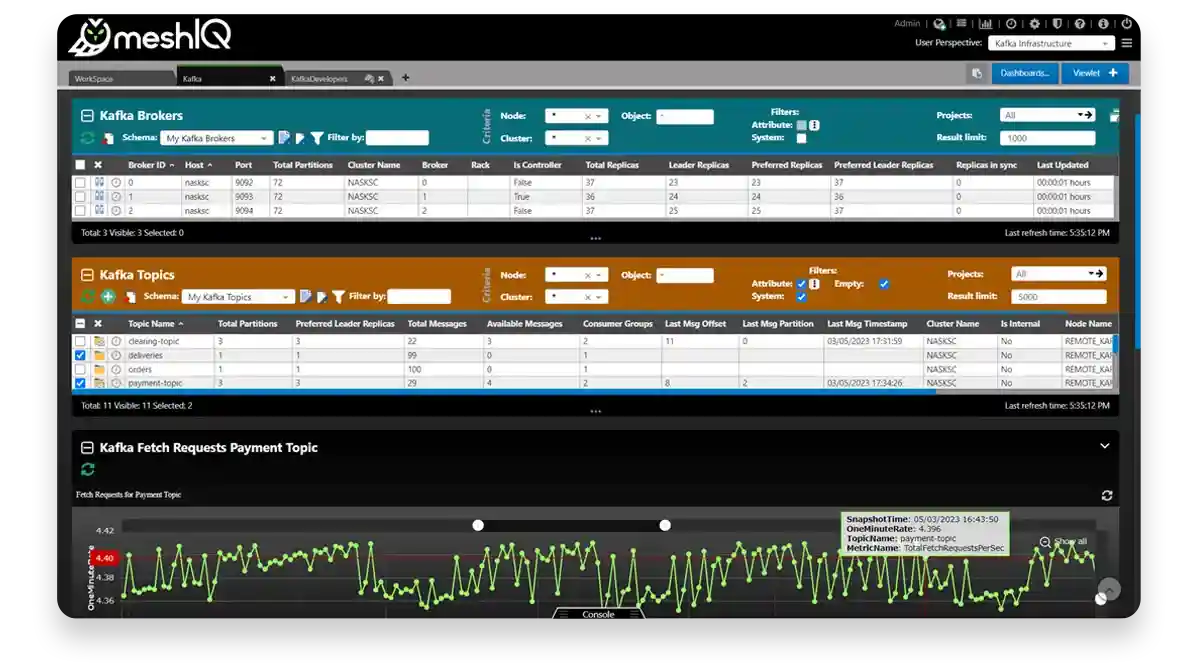Refresh the Kafka Brokers viewlet
The image size is (1200, 672).
pyautogui.click(x=88, y=138)
